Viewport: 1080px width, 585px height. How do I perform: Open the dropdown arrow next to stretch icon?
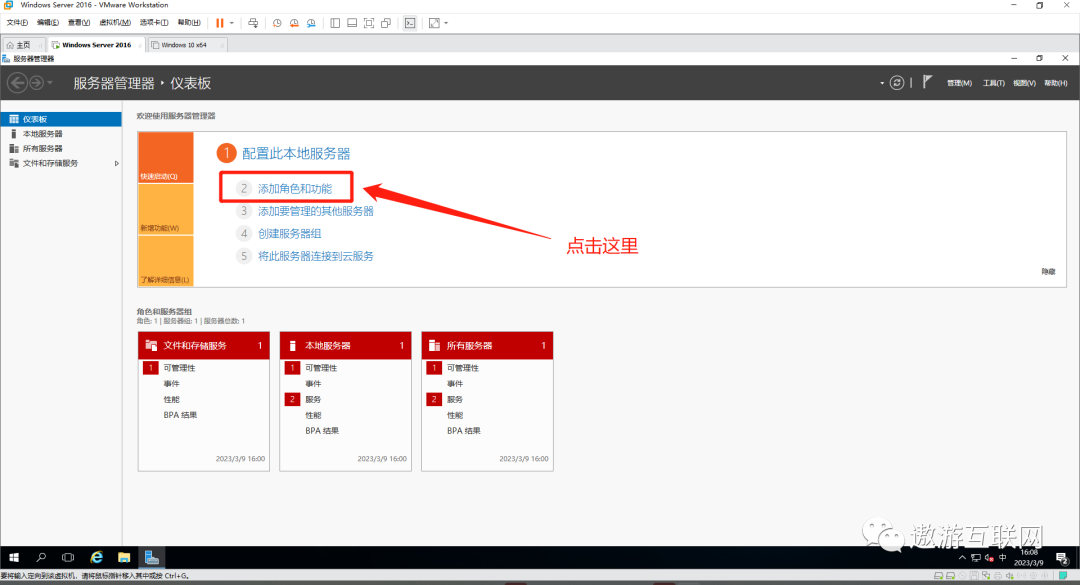pyautogui.click(x=446, y=23)
